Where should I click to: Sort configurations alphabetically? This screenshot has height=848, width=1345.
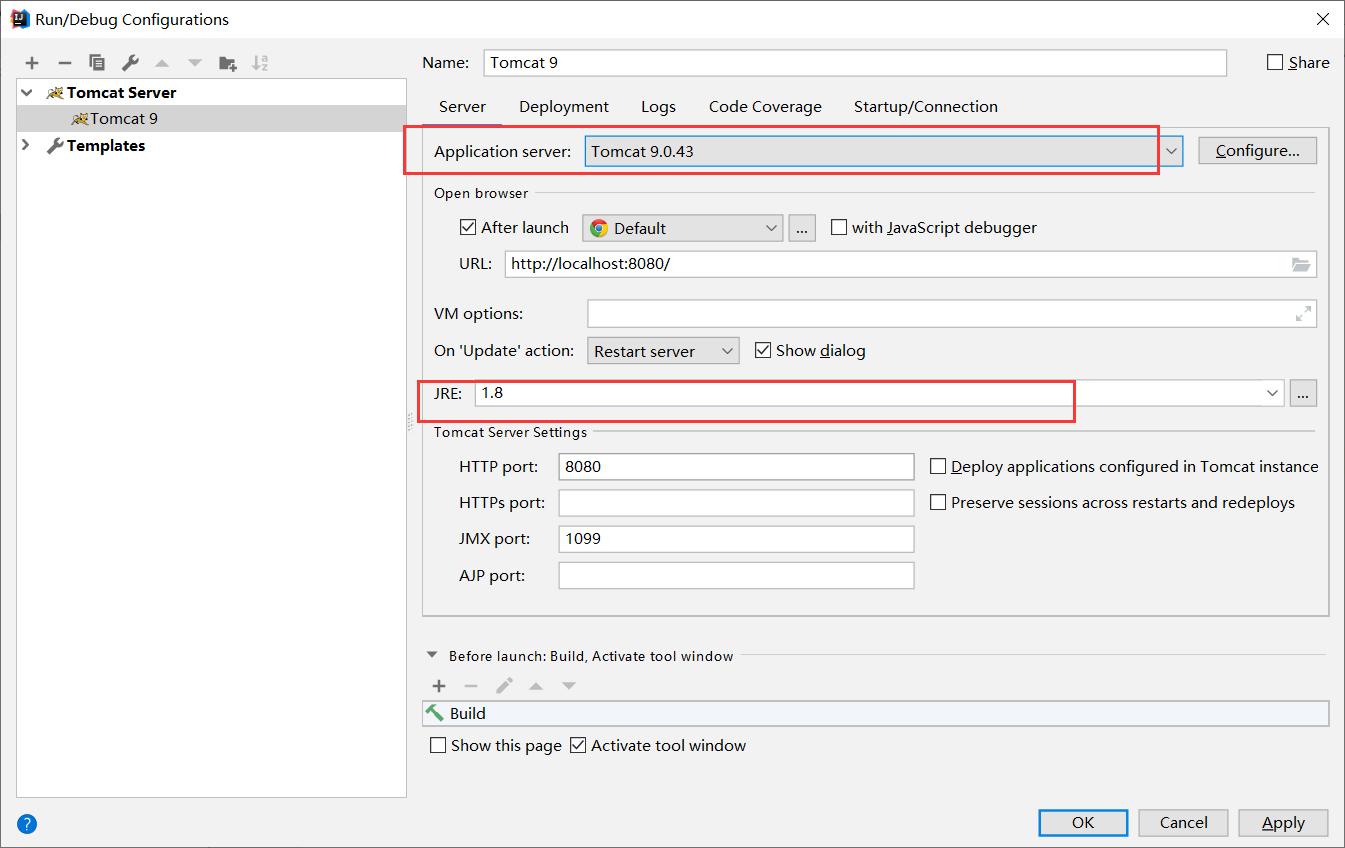pos(260,63)
